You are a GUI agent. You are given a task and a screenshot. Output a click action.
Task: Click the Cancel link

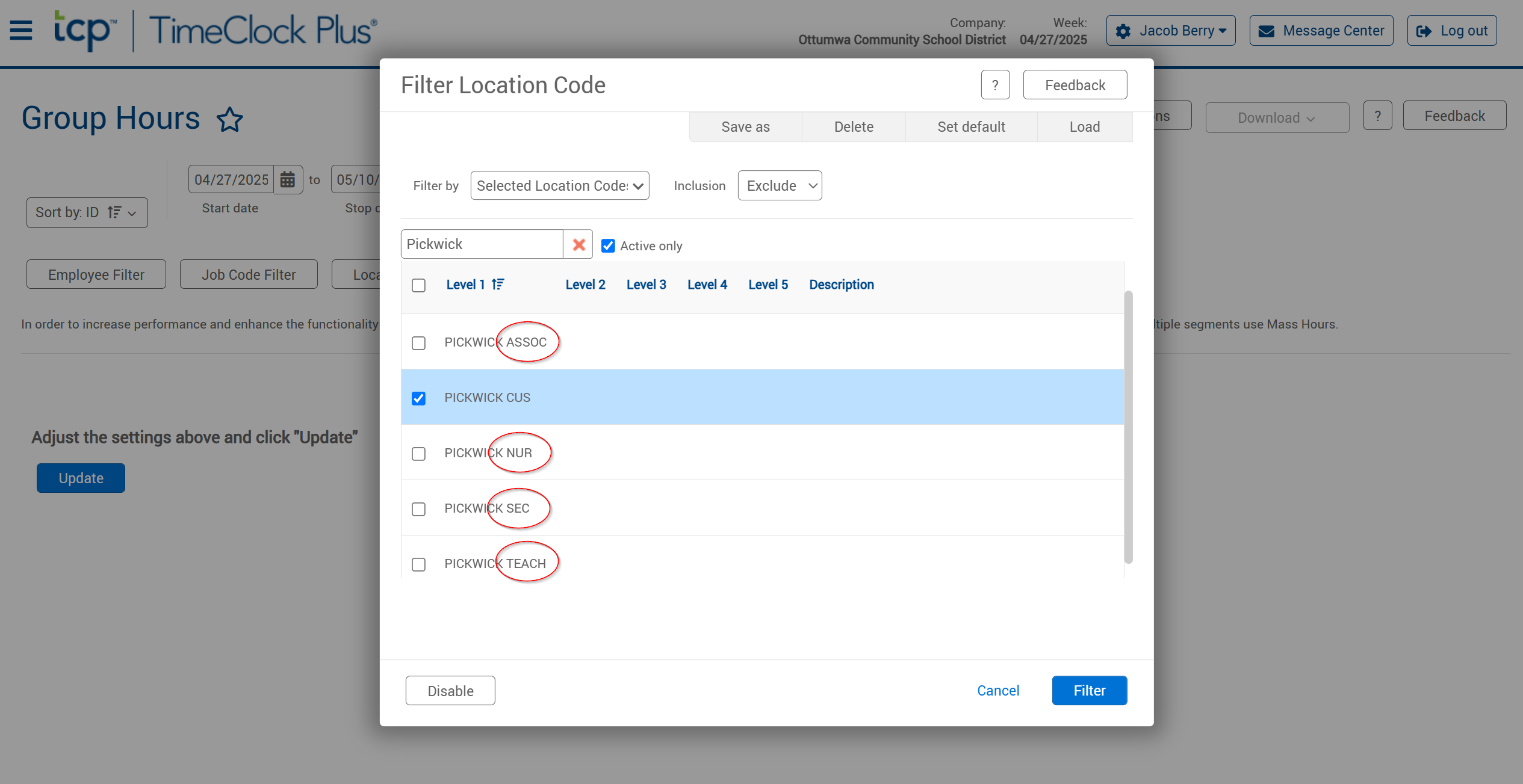(997, 690)
